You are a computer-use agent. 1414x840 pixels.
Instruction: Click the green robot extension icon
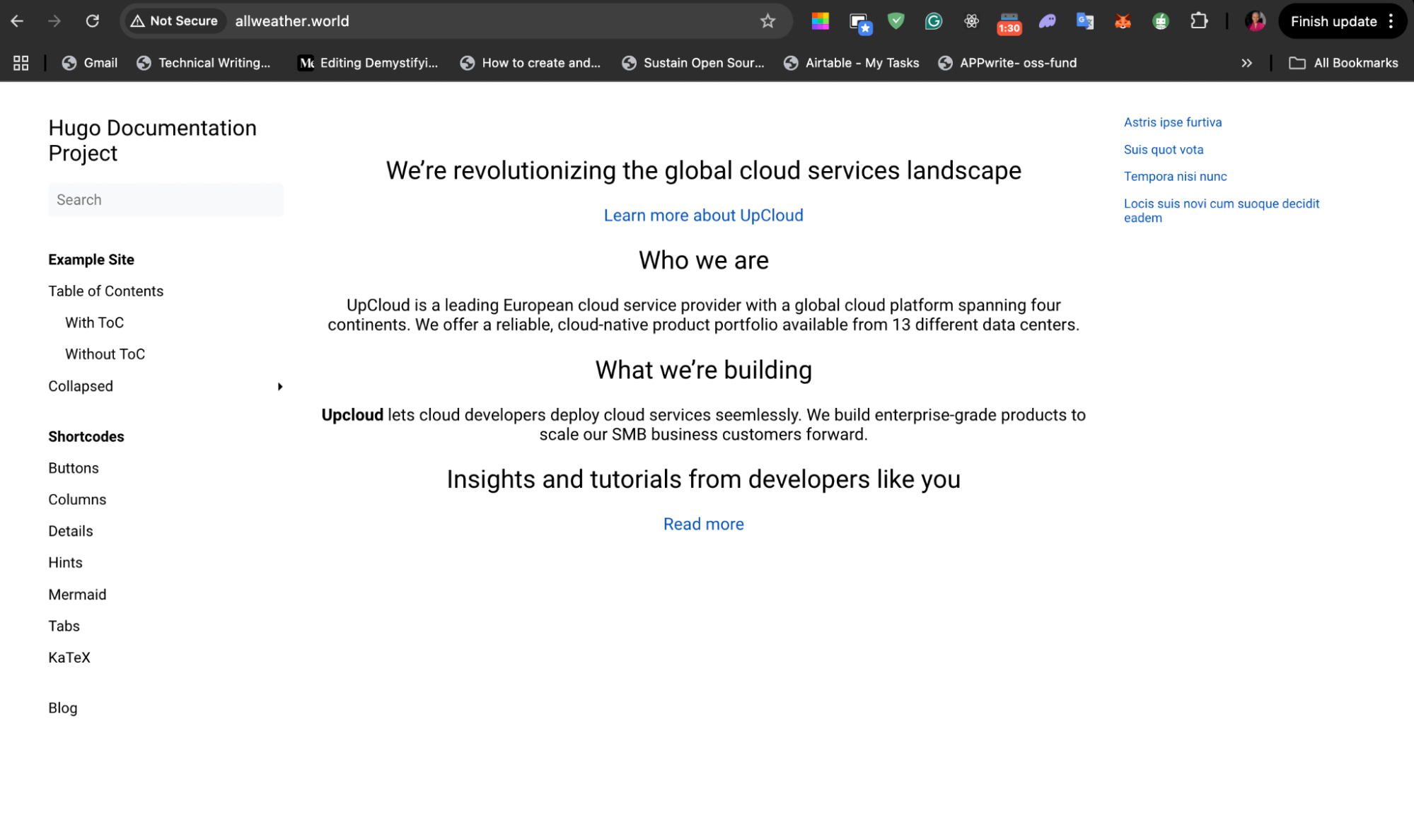pos(1161,21)
